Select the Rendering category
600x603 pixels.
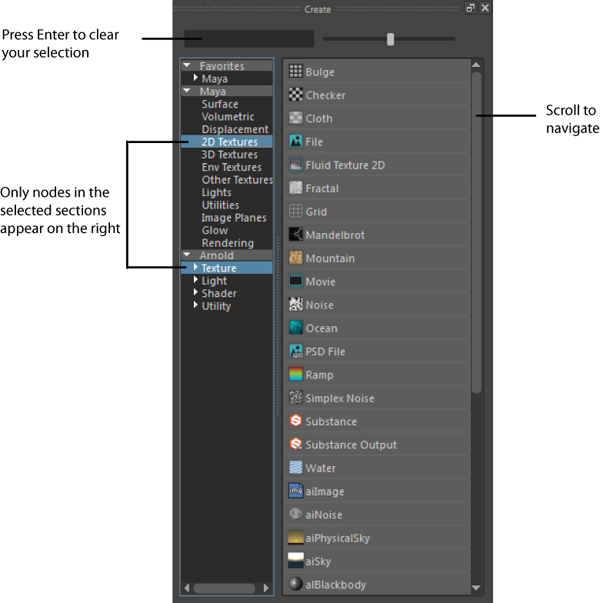pos(227,243)
